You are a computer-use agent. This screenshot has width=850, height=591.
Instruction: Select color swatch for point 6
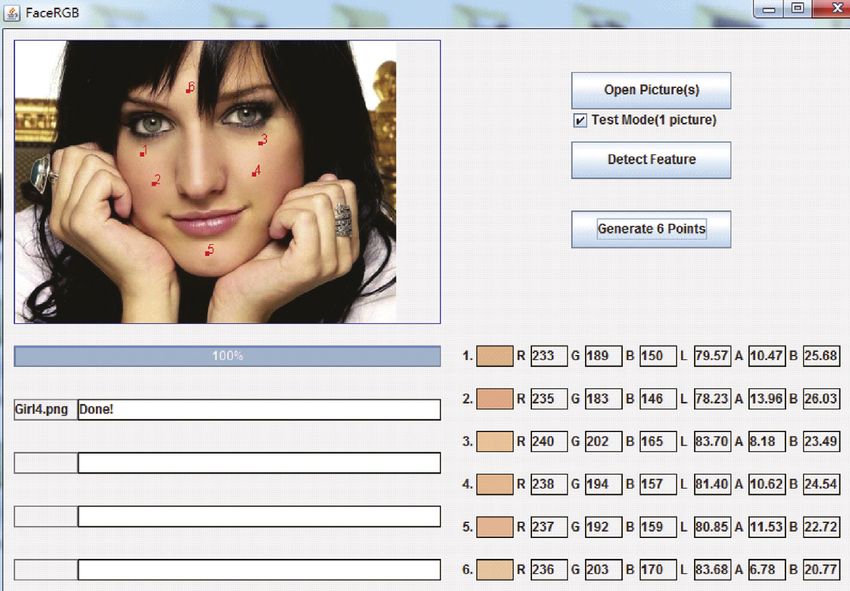coord(494,570)
